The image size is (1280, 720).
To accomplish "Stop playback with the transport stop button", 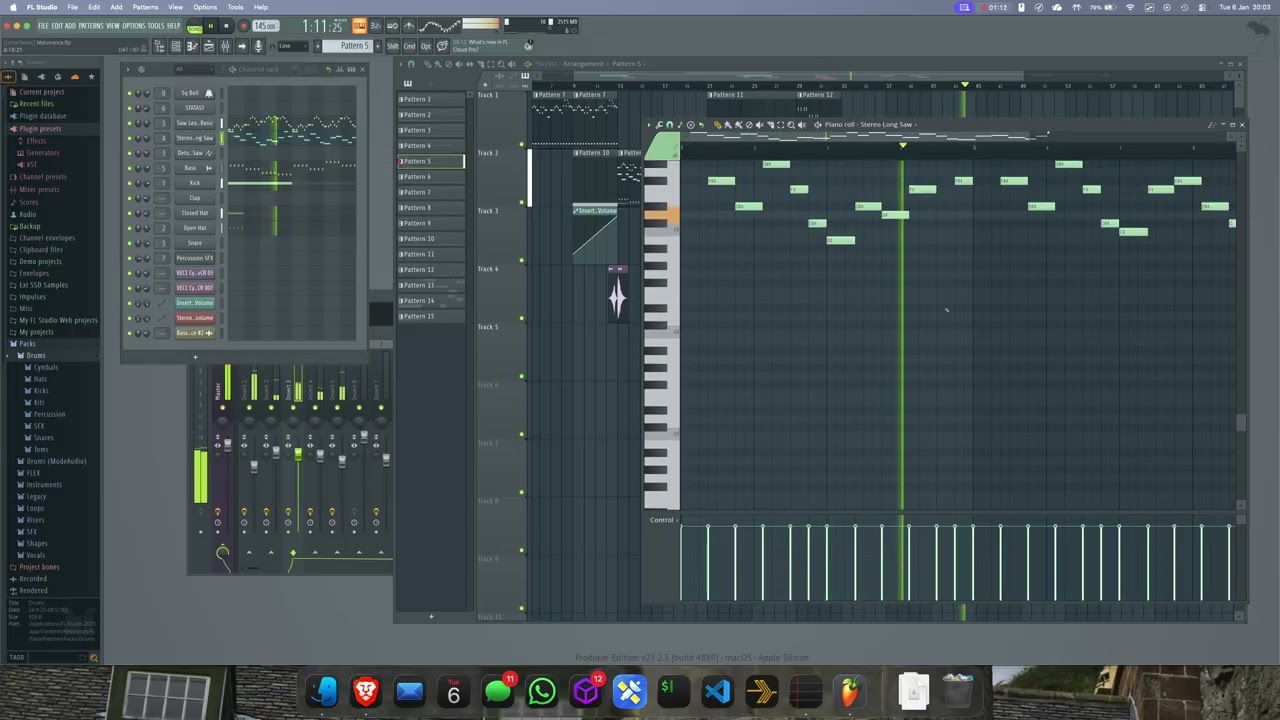I will [x=226, y=26].
